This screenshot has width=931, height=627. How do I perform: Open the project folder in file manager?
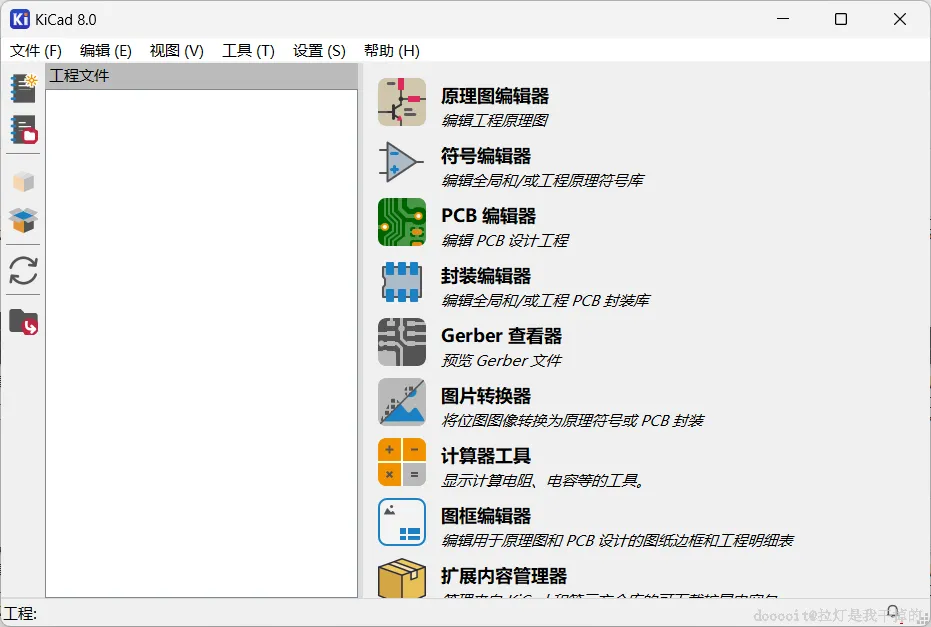pos(23,322)
